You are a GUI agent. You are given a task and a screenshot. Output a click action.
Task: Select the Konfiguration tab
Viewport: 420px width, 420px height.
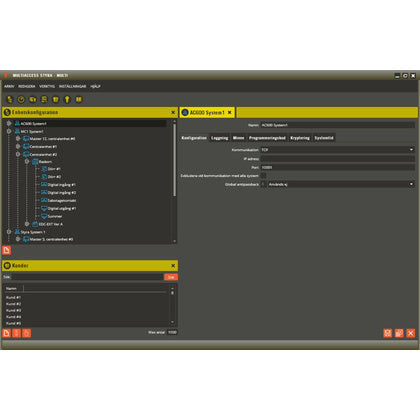(194, 138)
